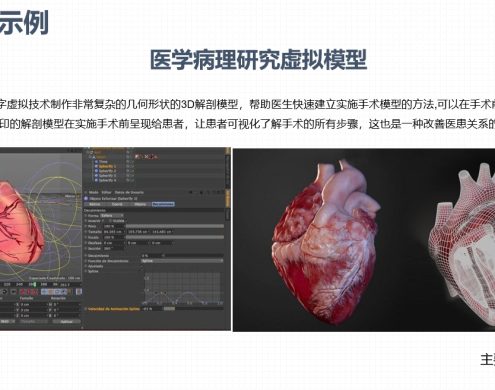The width and height of the screenshot is (495, 390).
Task: Click the first tag icon on parent object
Action: [x=137, y=157]
